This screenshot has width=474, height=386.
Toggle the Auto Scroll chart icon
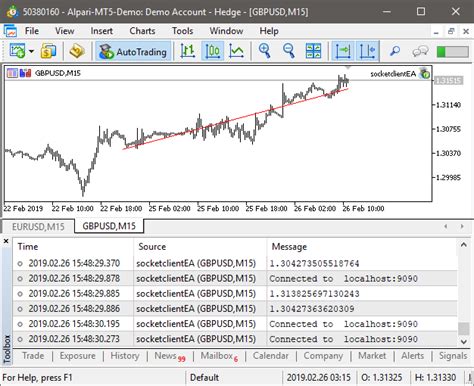343,51
